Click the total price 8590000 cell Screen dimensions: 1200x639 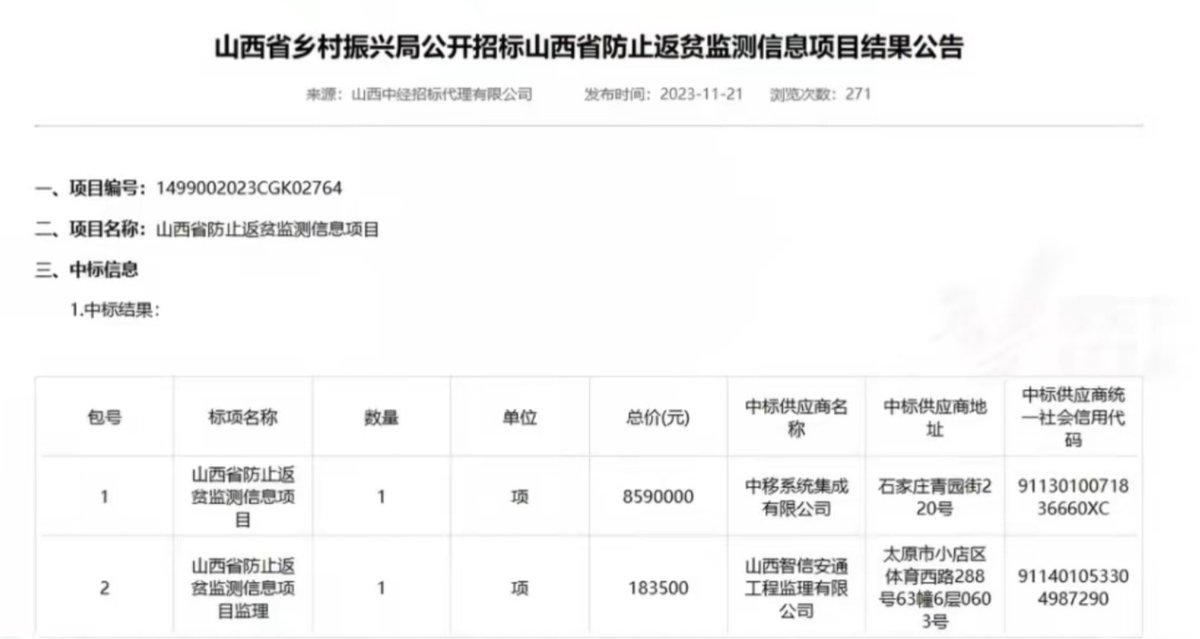coord(659,496)
